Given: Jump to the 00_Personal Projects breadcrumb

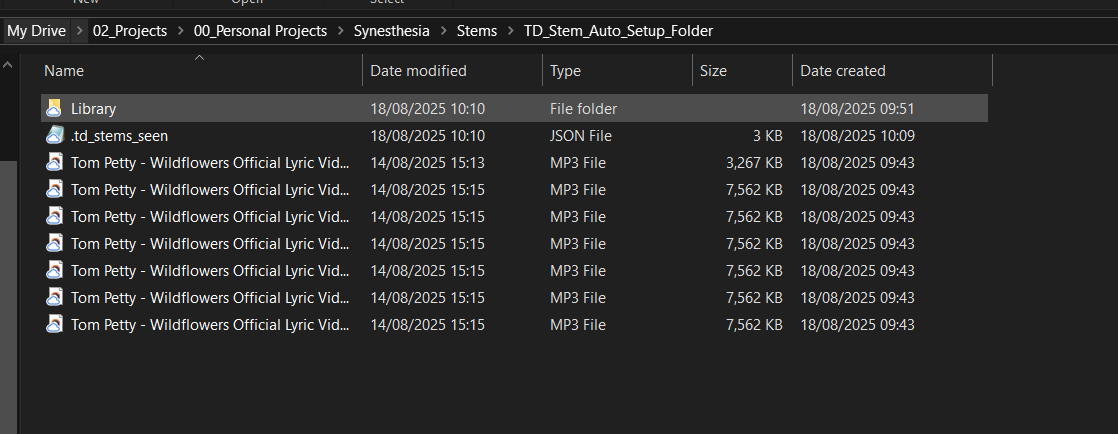Looking at the screenshot, I should [x=260, y=31].
